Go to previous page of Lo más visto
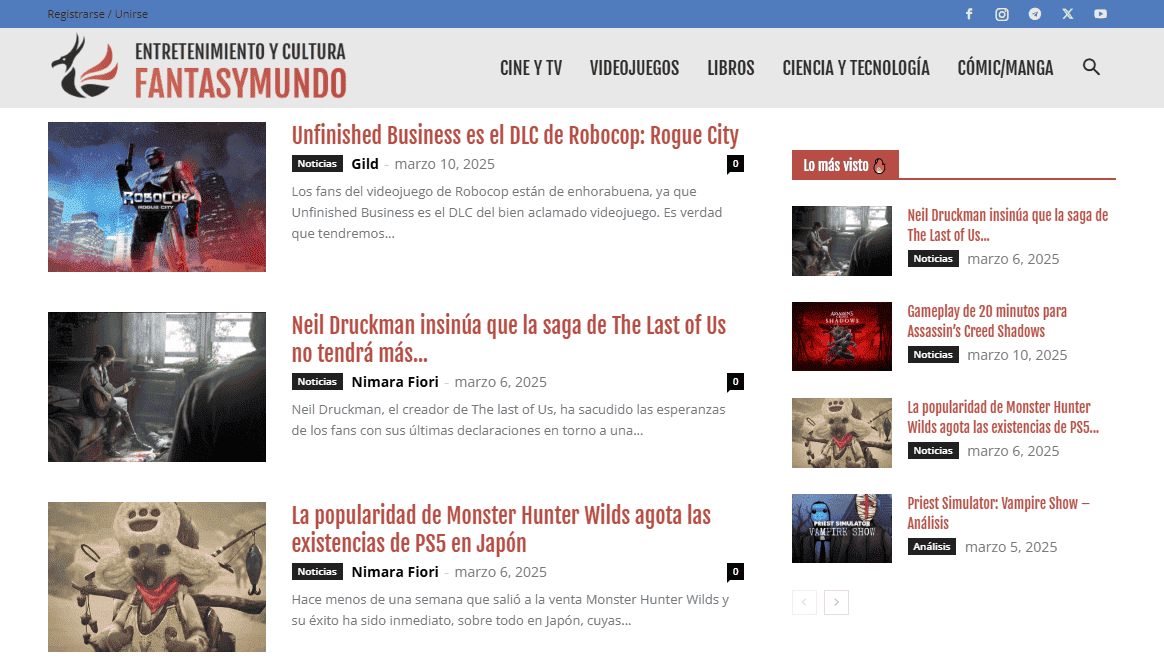 tap(804, 602)
